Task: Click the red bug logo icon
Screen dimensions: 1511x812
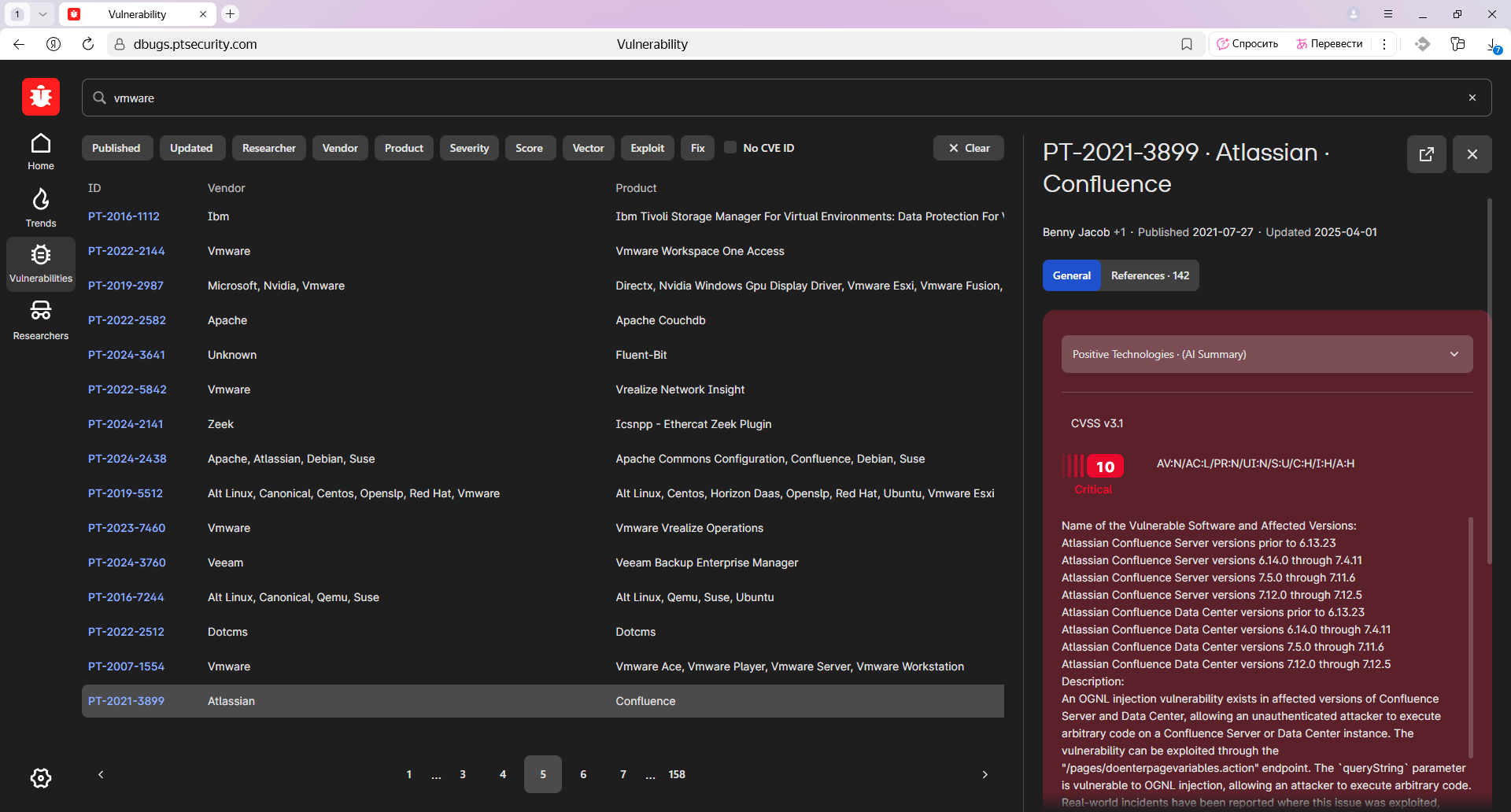Action: pyautogui.click(x=41, y=97)
